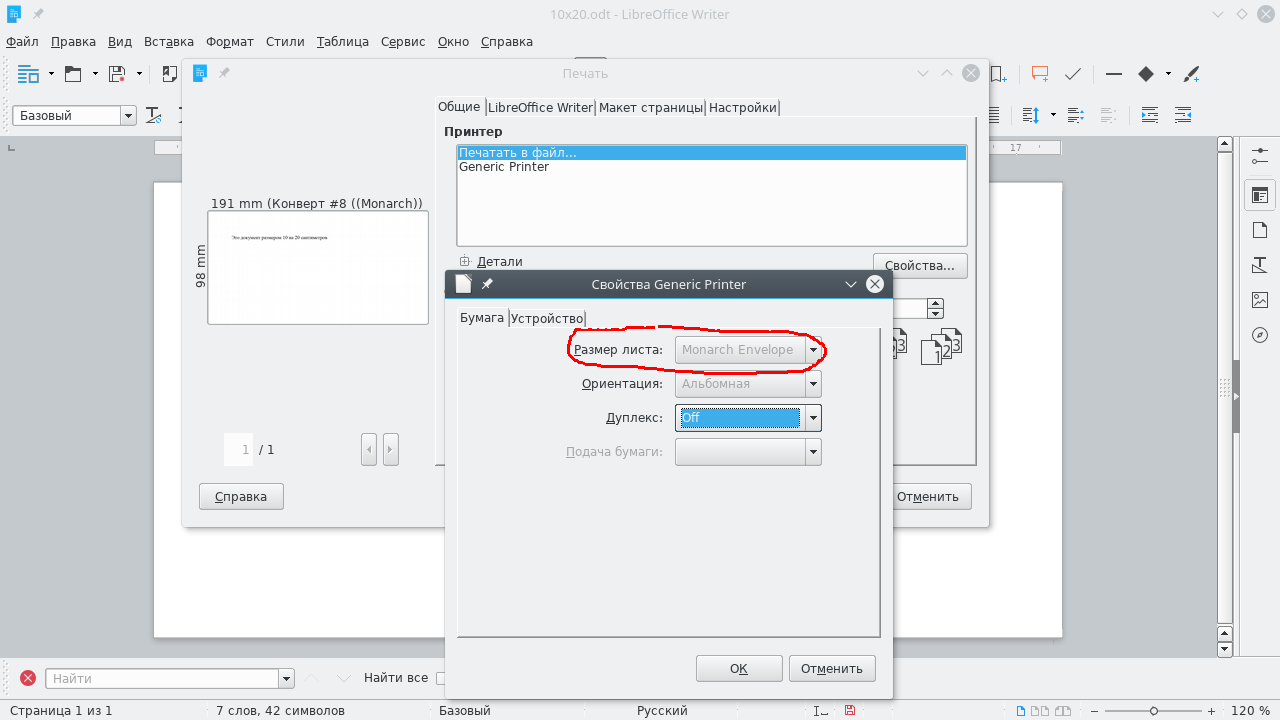Open the sidebar Page deck
The image size is (1280, 720).
click(x=1259, y=230)
